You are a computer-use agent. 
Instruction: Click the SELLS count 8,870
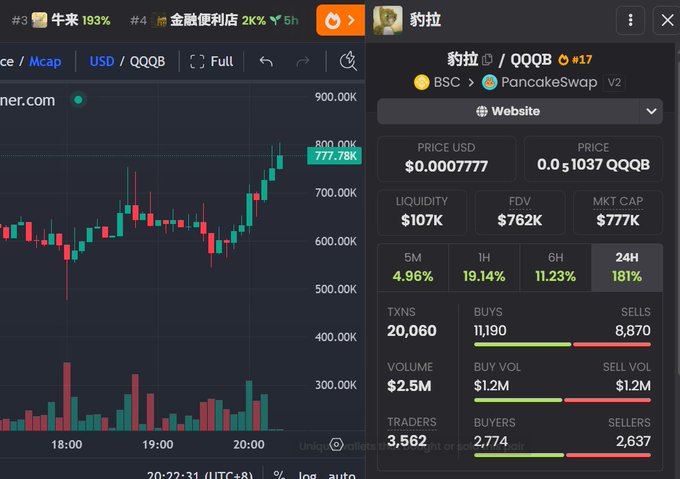(633, 331)
